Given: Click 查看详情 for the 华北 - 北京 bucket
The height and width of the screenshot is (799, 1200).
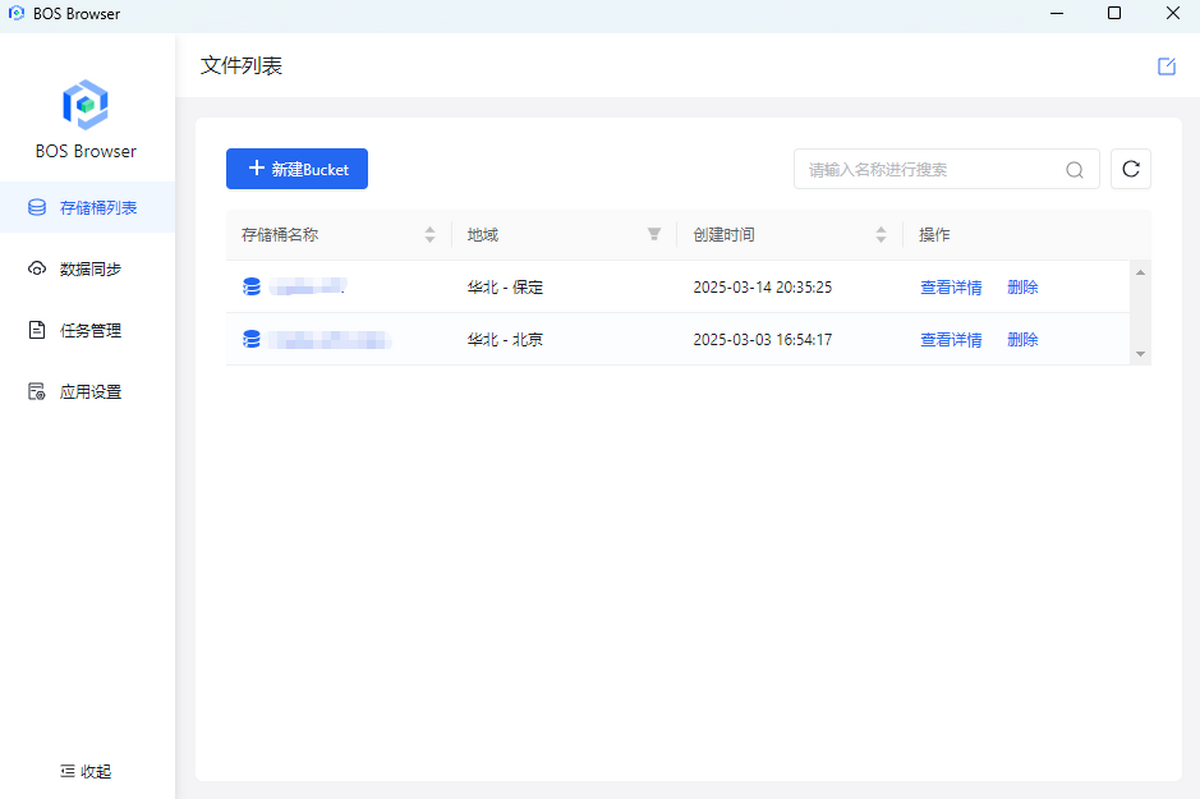Looking at the screenshot, I should (x=950, y=340).
